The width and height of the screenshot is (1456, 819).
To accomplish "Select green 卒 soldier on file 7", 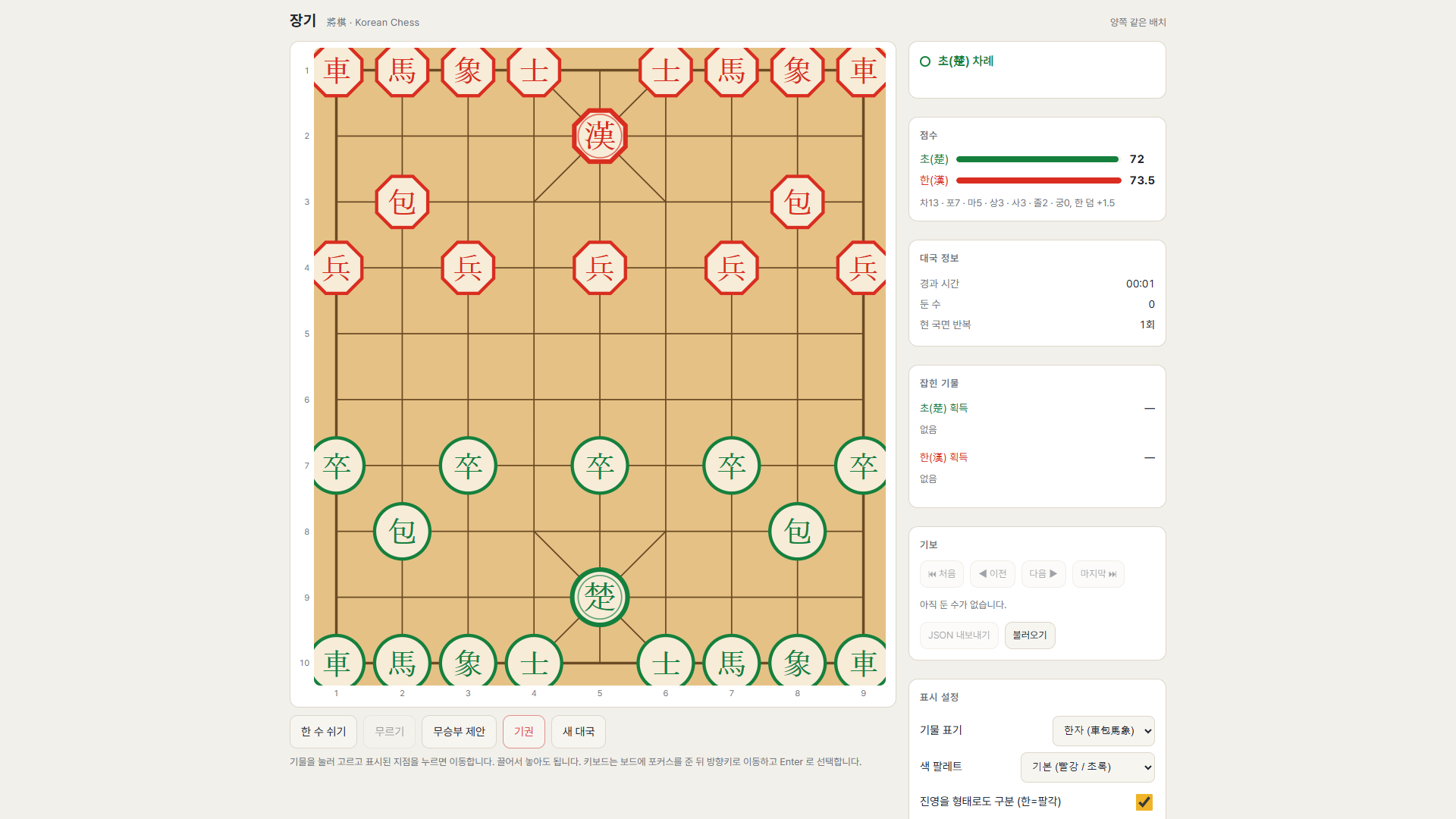I will [x=731, y=465].
